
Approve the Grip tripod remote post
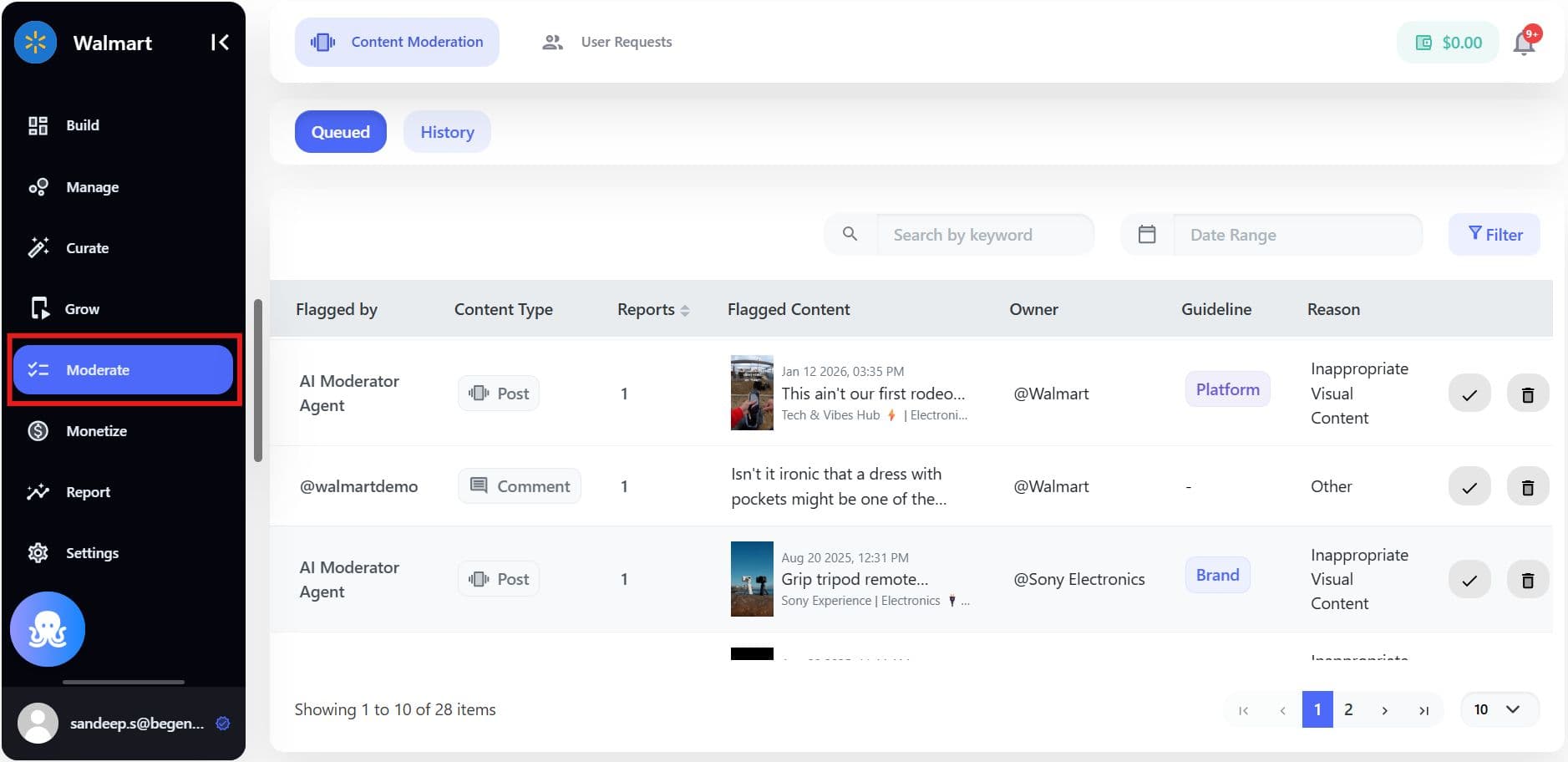pos(1469,580)
